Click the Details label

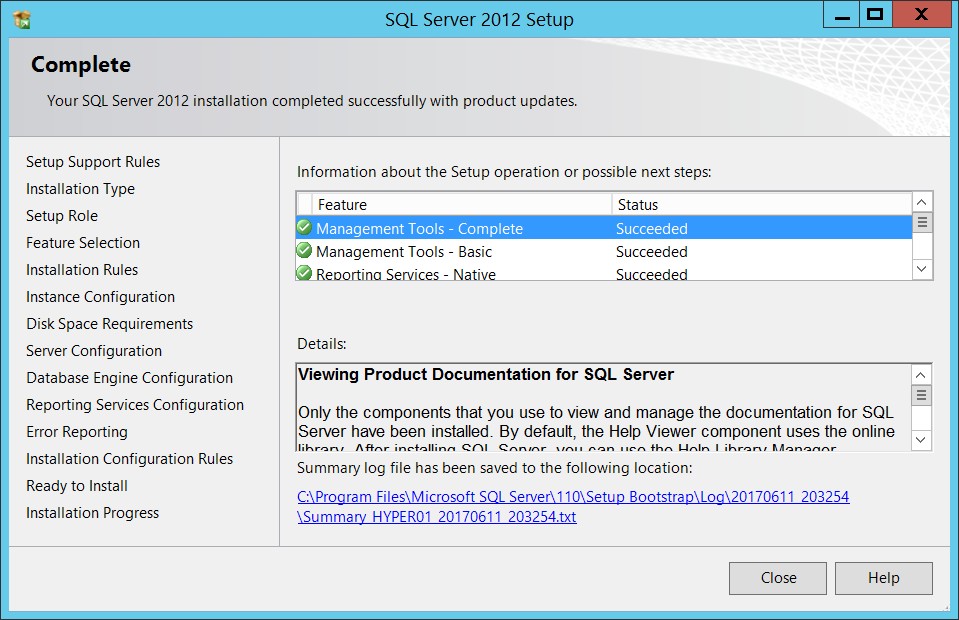click(322, 344)
